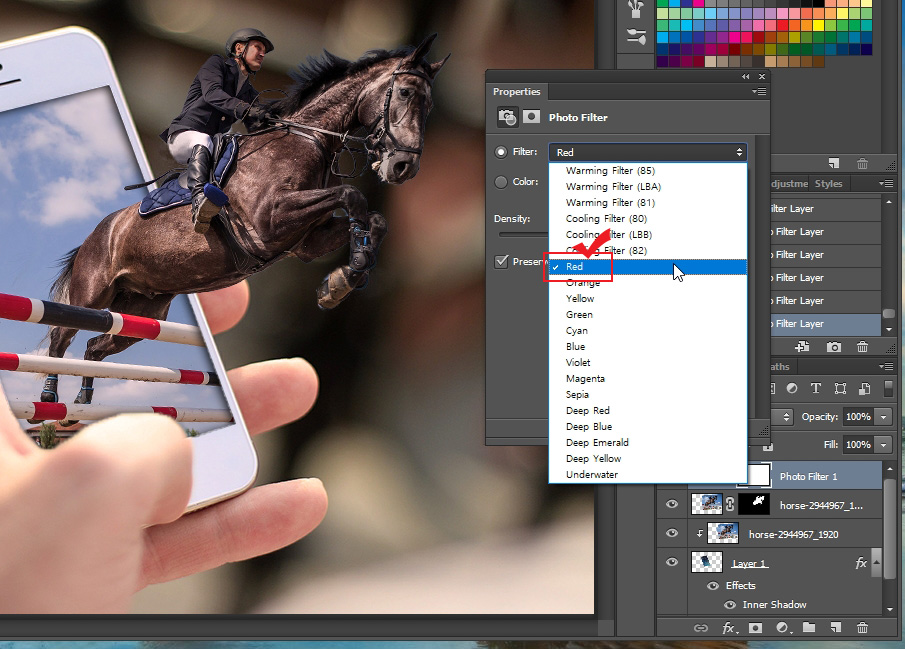
Task: Click the horse layer mask thumbnail
Action: click(753, 504)
